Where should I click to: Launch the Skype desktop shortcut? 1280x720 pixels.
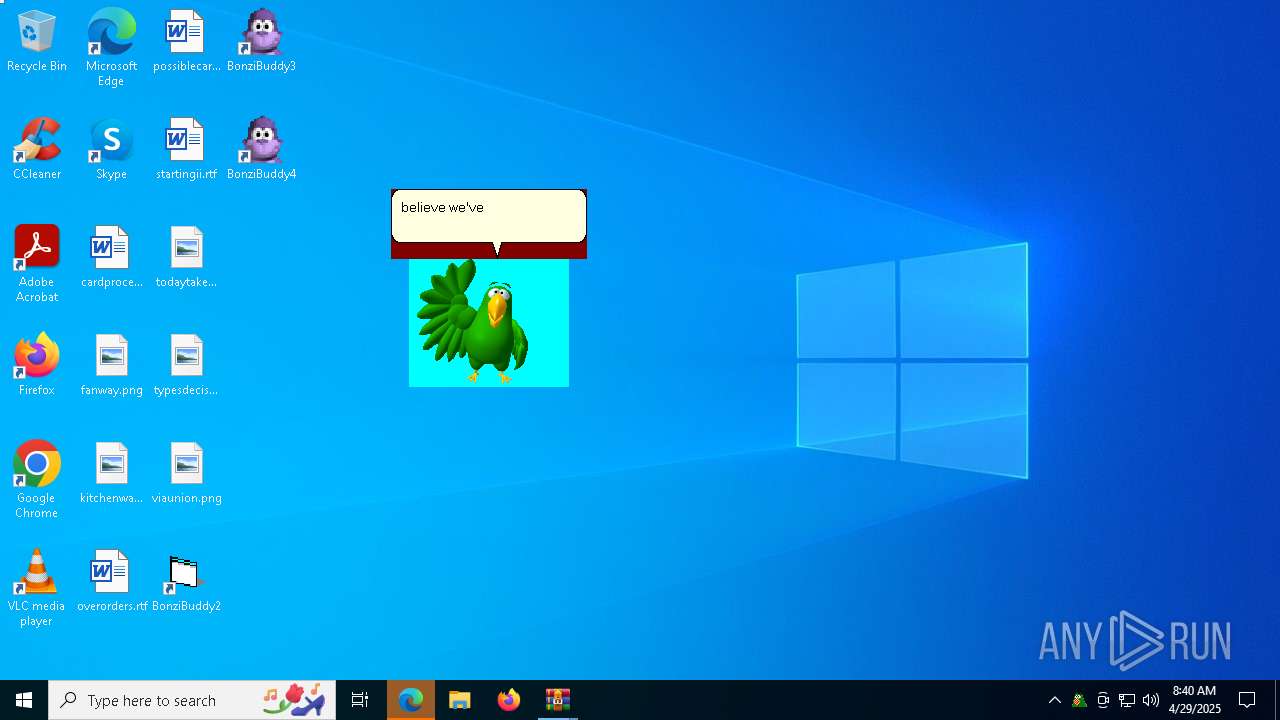(x=111, y=150)
